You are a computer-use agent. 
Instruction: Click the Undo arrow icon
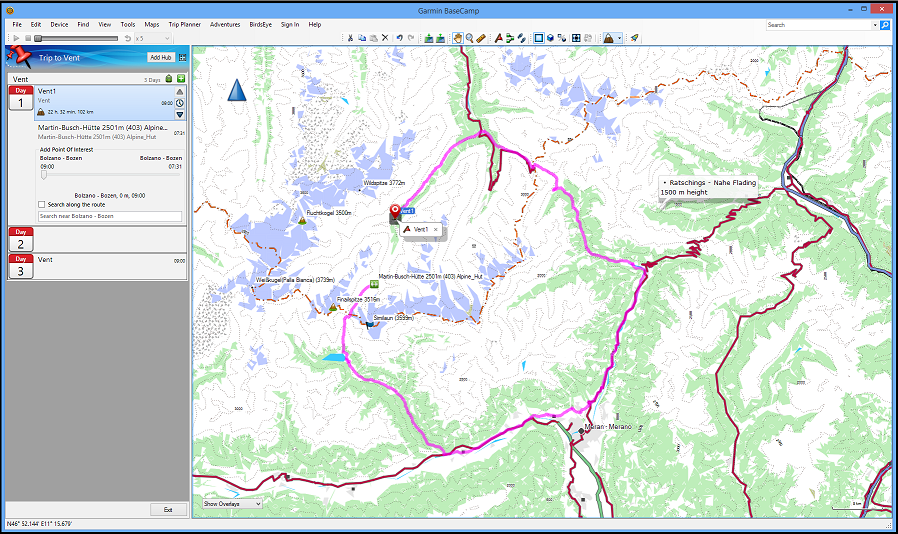(400, 38)
